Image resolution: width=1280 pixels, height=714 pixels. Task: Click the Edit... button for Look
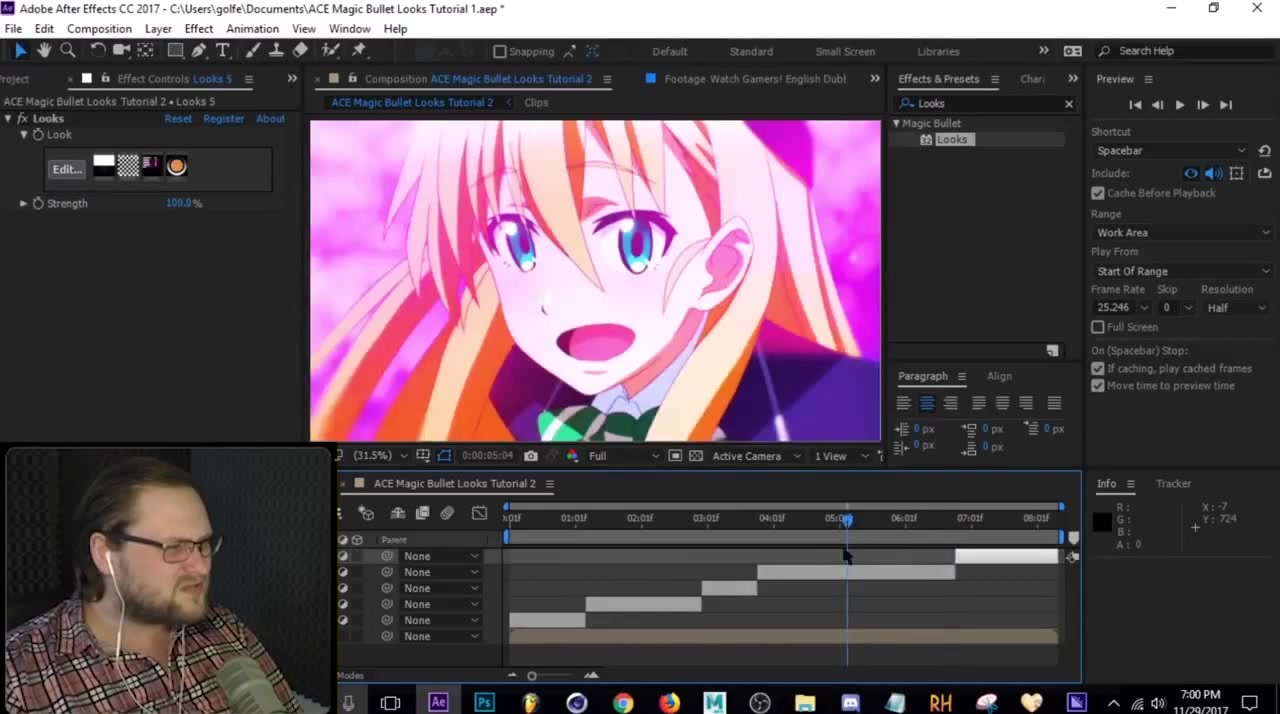tap(67, 169)
